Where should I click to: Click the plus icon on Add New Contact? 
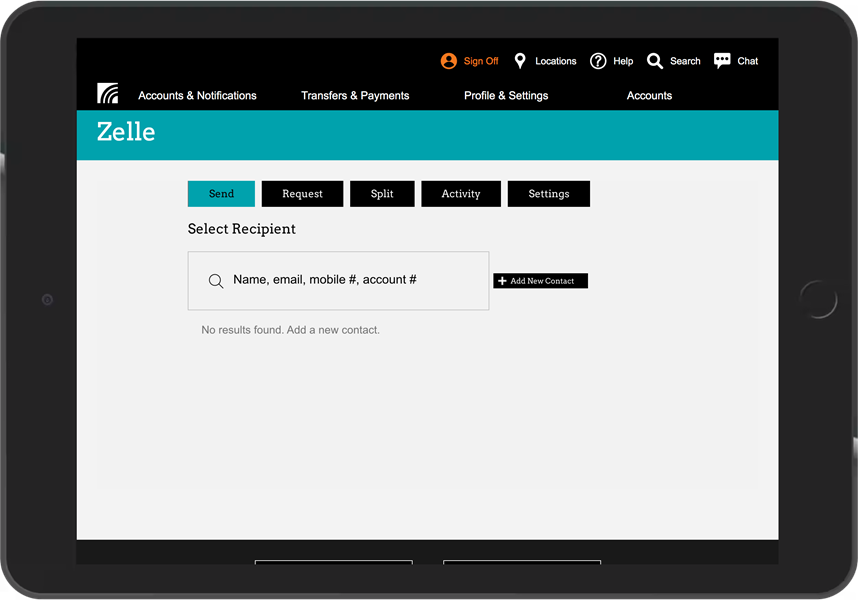pyautogui.click(x=502, y=281)
